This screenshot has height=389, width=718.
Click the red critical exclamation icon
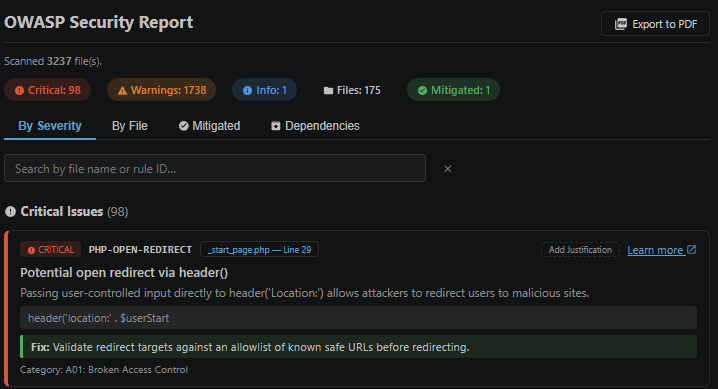coord(19,91)
